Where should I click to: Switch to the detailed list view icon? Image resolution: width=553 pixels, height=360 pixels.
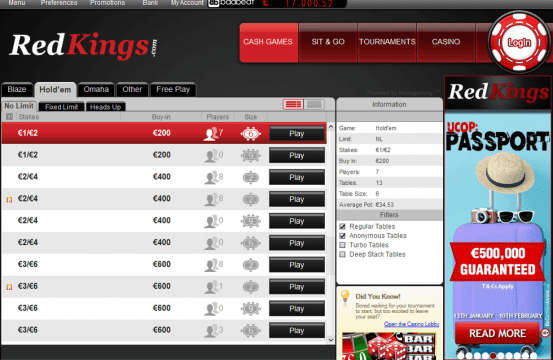coord(293,104)
